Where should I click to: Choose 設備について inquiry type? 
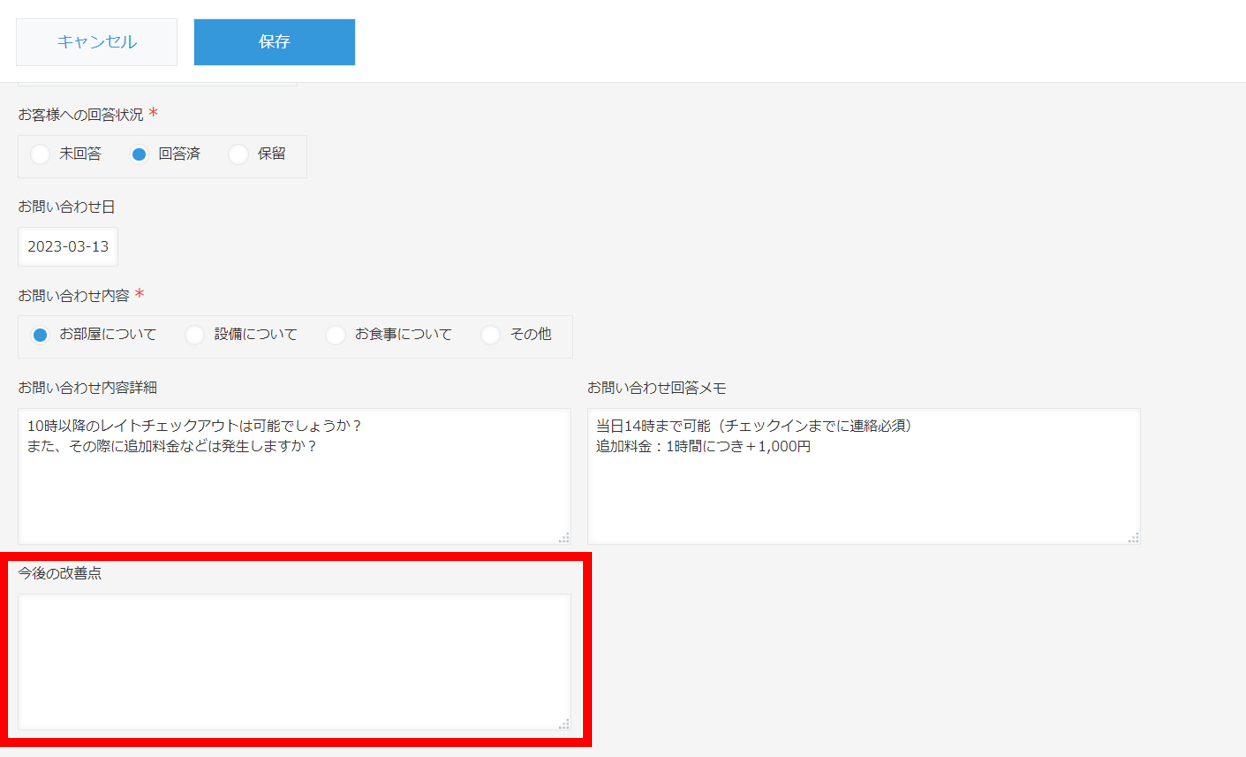[195, 335]
